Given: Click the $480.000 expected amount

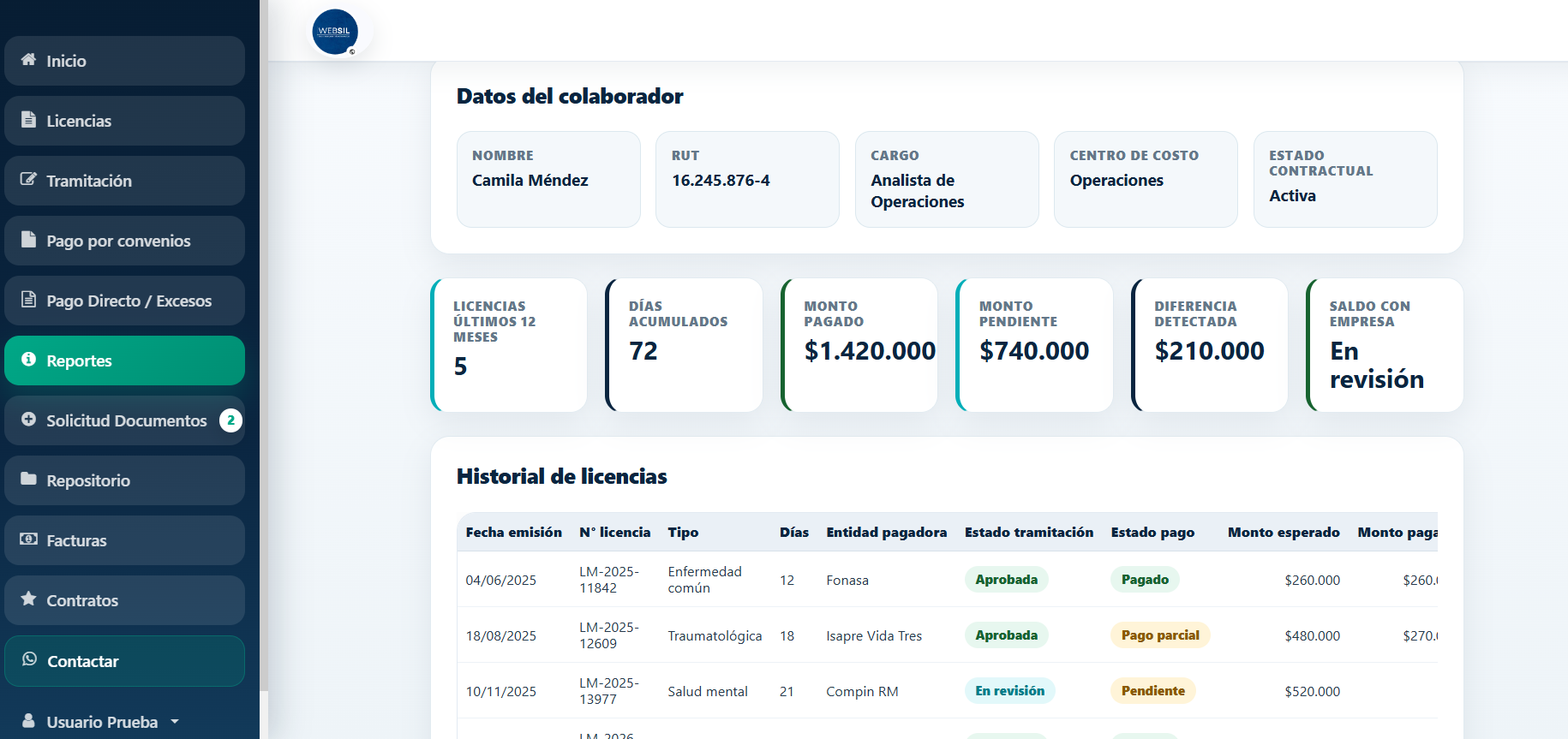Looking at the screenshot, I should tap(1312, 636).
